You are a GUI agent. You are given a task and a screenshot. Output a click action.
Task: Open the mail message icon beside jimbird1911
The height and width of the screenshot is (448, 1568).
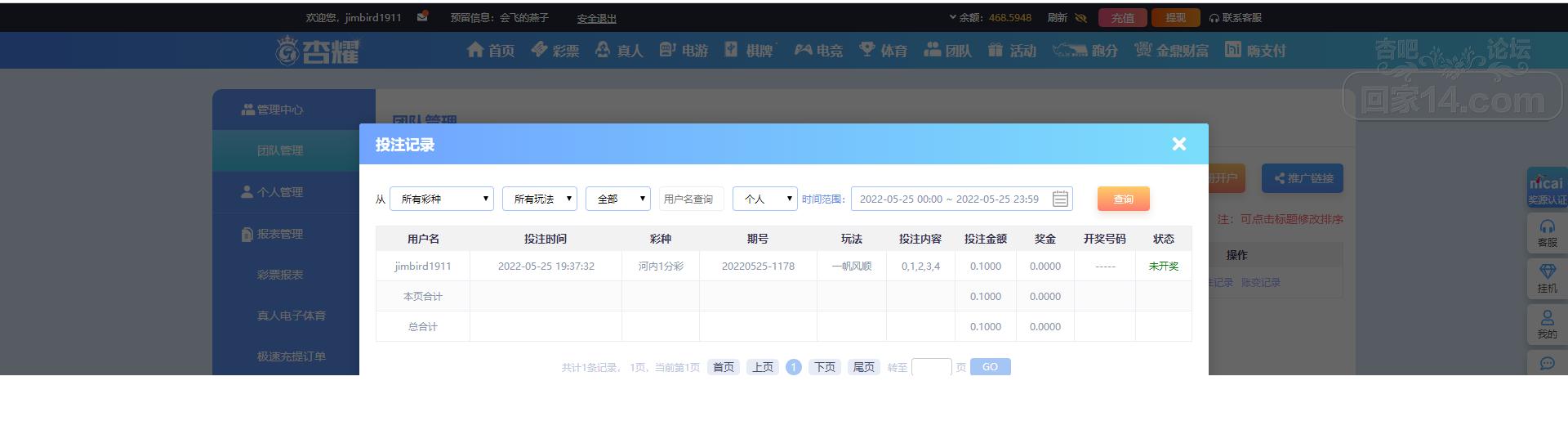(x=422, y=16)
